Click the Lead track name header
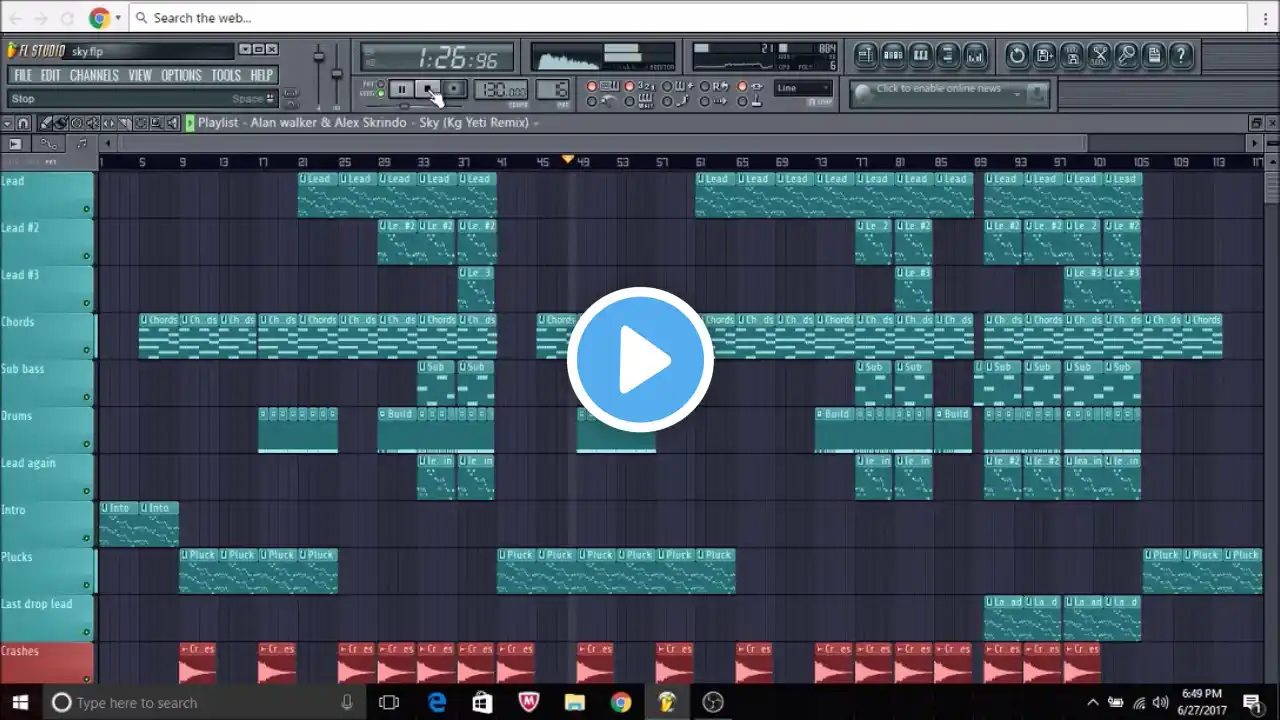 (47, 194)
